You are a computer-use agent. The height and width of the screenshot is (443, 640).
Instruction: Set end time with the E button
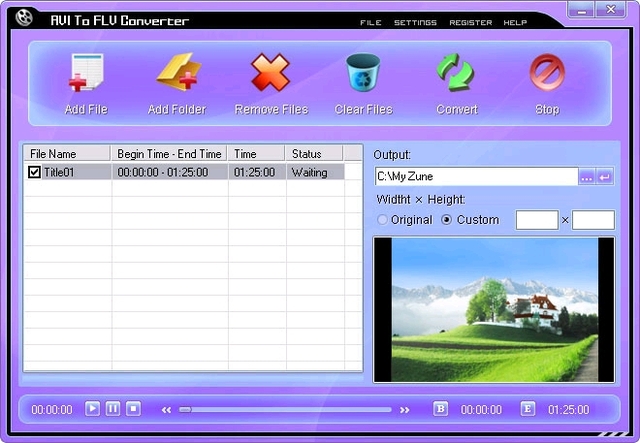(x=527, y=409)
